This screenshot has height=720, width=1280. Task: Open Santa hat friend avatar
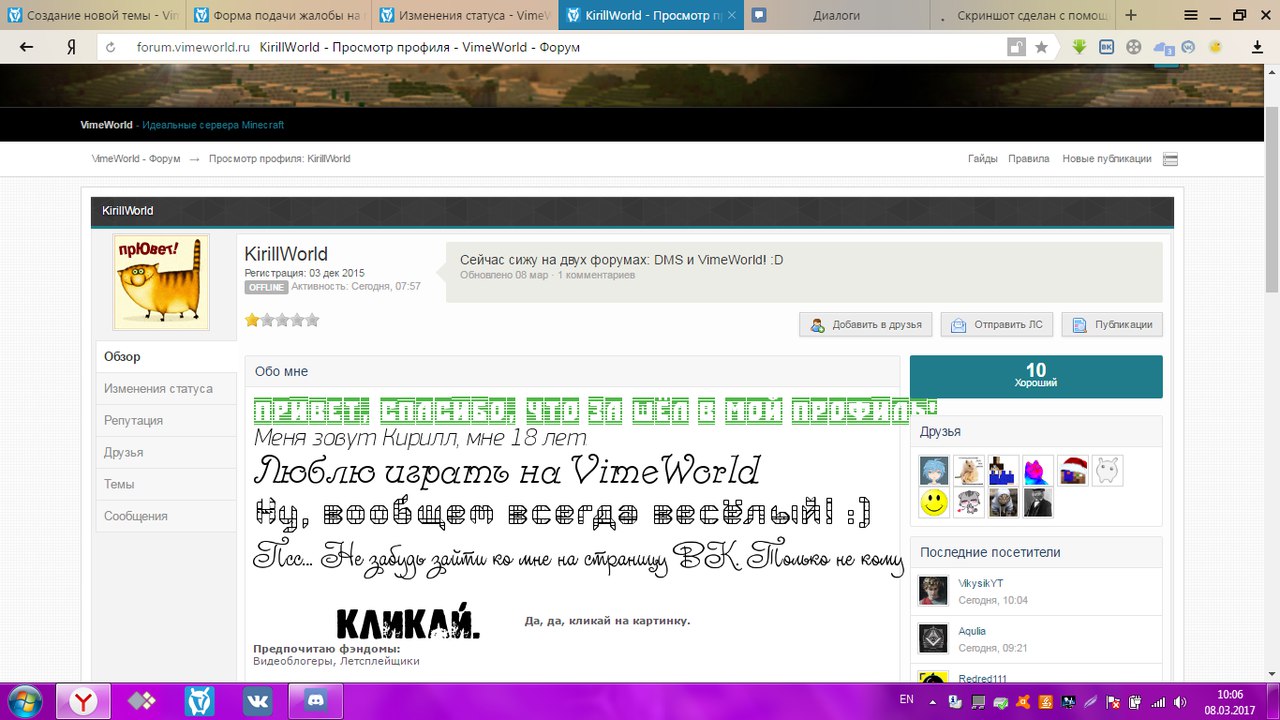(1073, 471)
